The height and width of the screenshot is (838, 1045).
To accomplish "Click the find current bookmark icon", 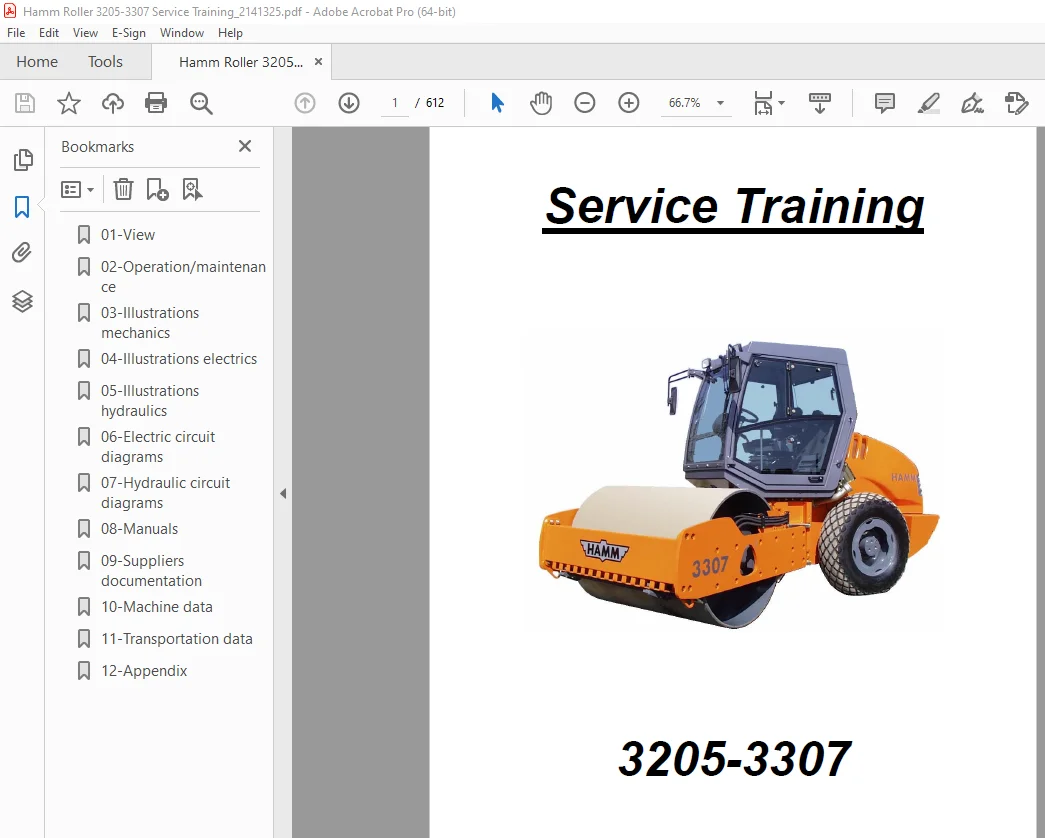I will point(193,189).
